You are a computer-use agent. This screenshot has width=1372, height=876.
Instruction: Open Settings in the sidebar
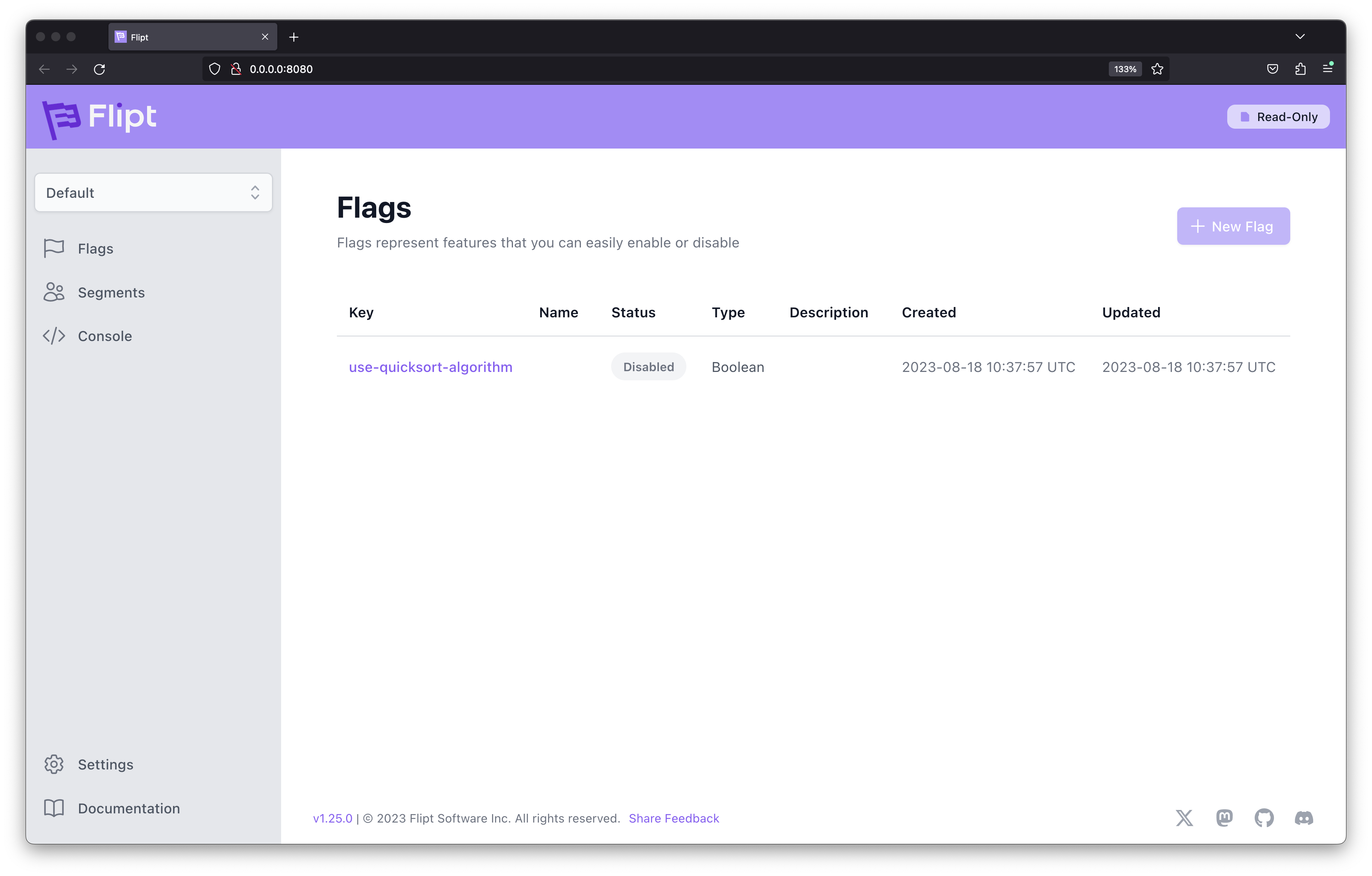105,764
